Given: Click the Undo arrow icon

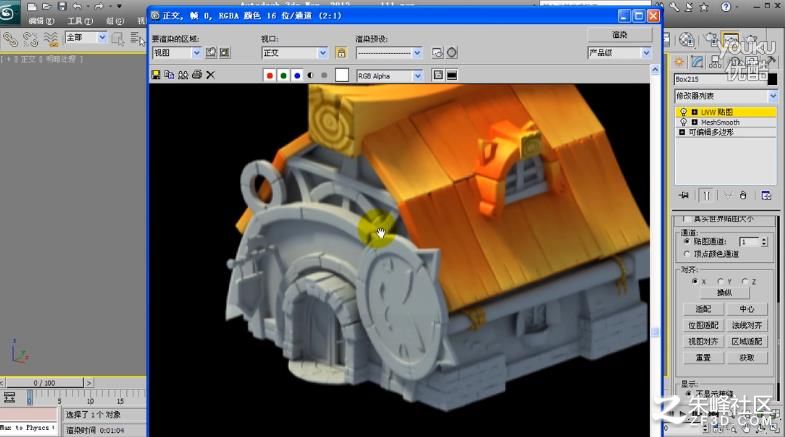Looking at the screenshot, I should tap(77, 7).
